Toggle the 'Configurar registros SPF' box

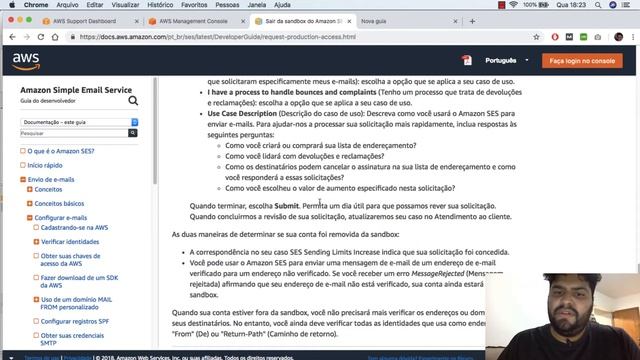tap(36, 321)
